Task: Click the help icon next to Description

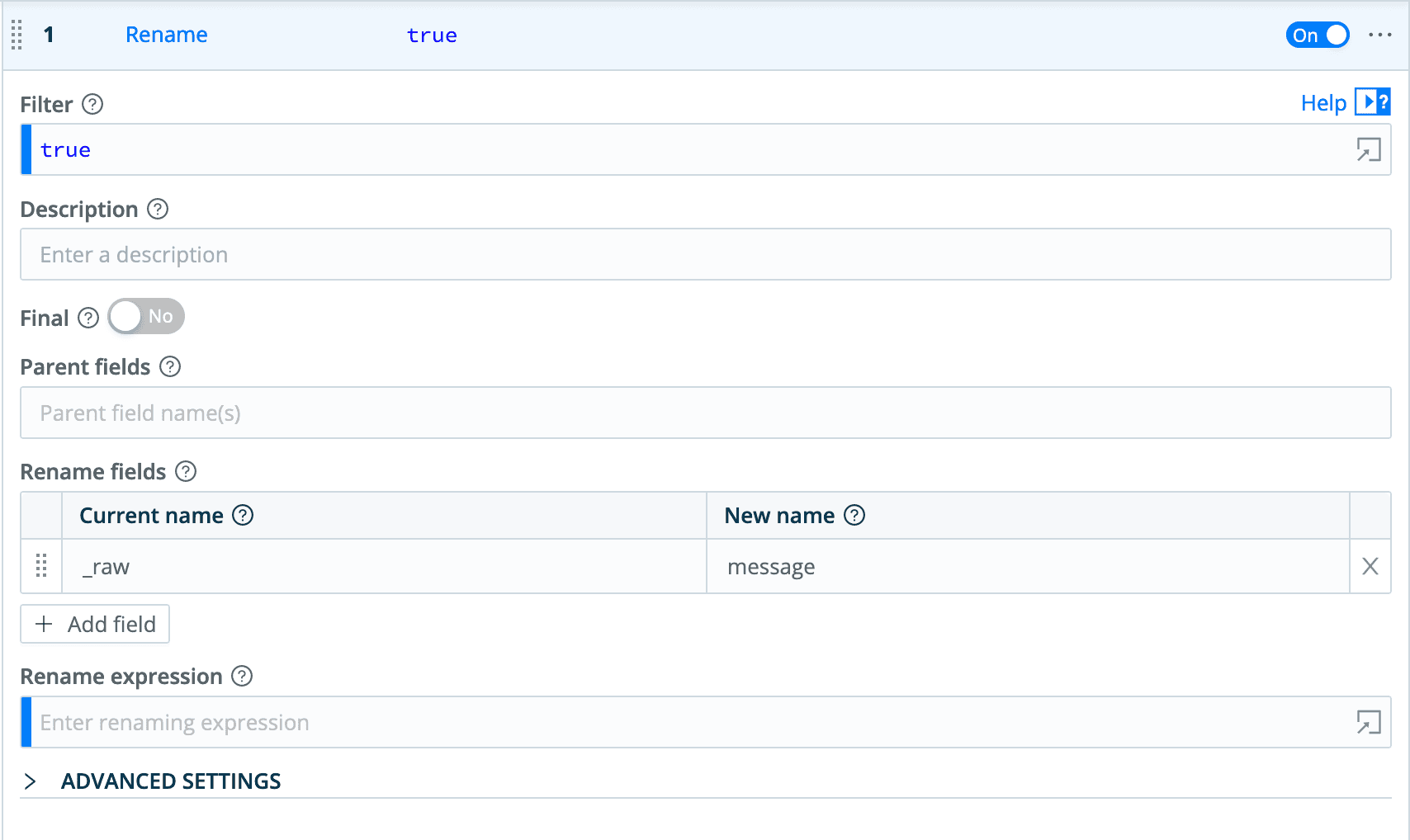Action: [x=158, y=210]
